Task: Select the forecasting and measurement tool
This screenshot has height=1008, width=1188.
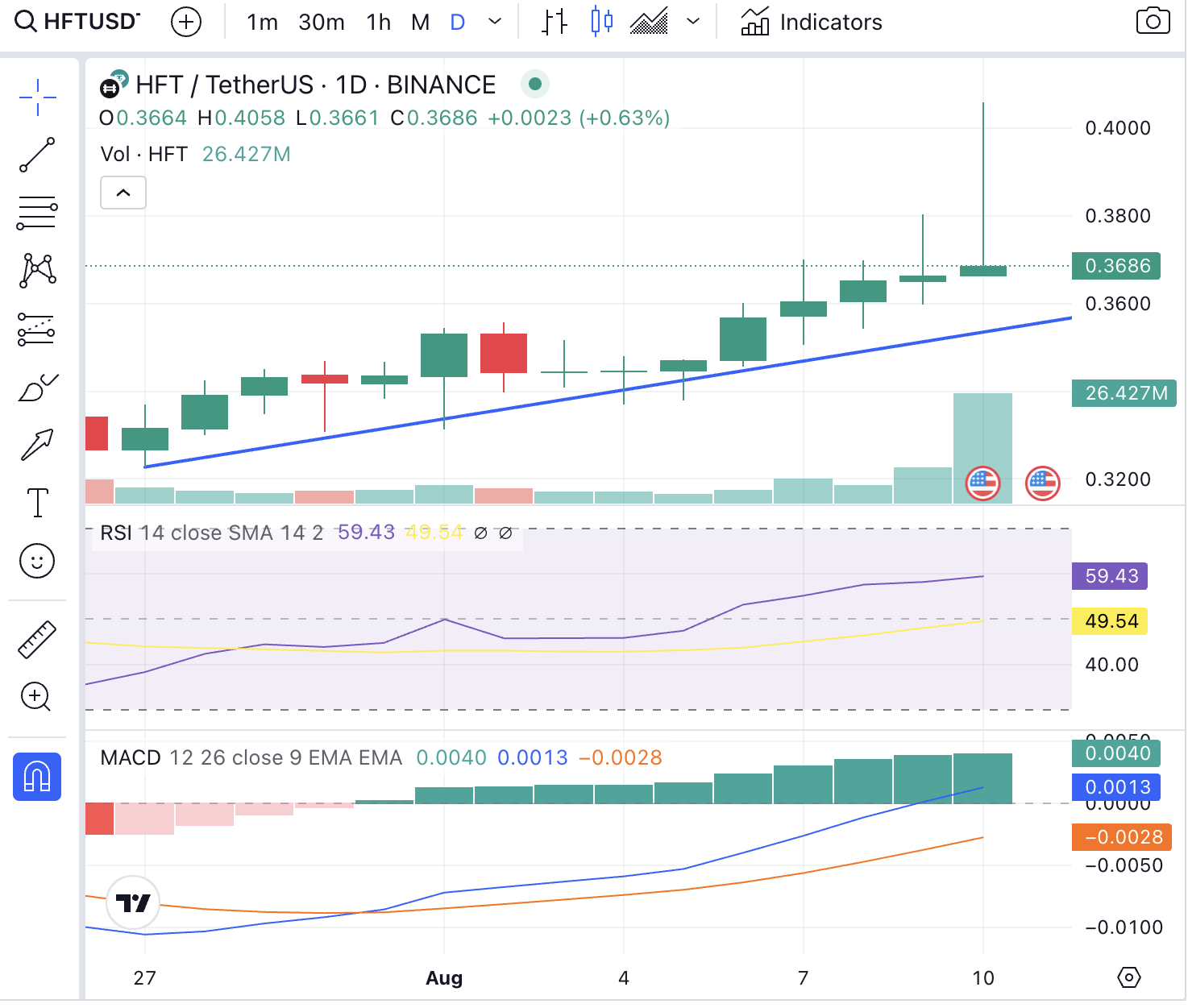Action: (x=38, y=330)
